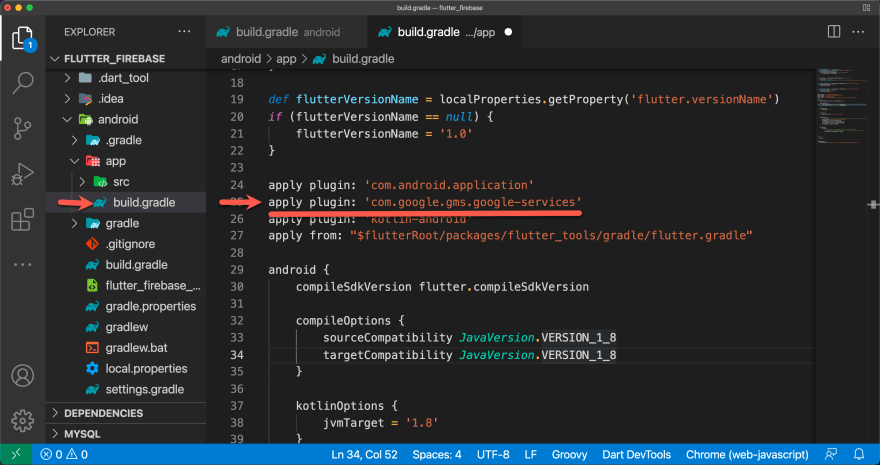Switch to build.gradle .../app tab

pos(446,32)
